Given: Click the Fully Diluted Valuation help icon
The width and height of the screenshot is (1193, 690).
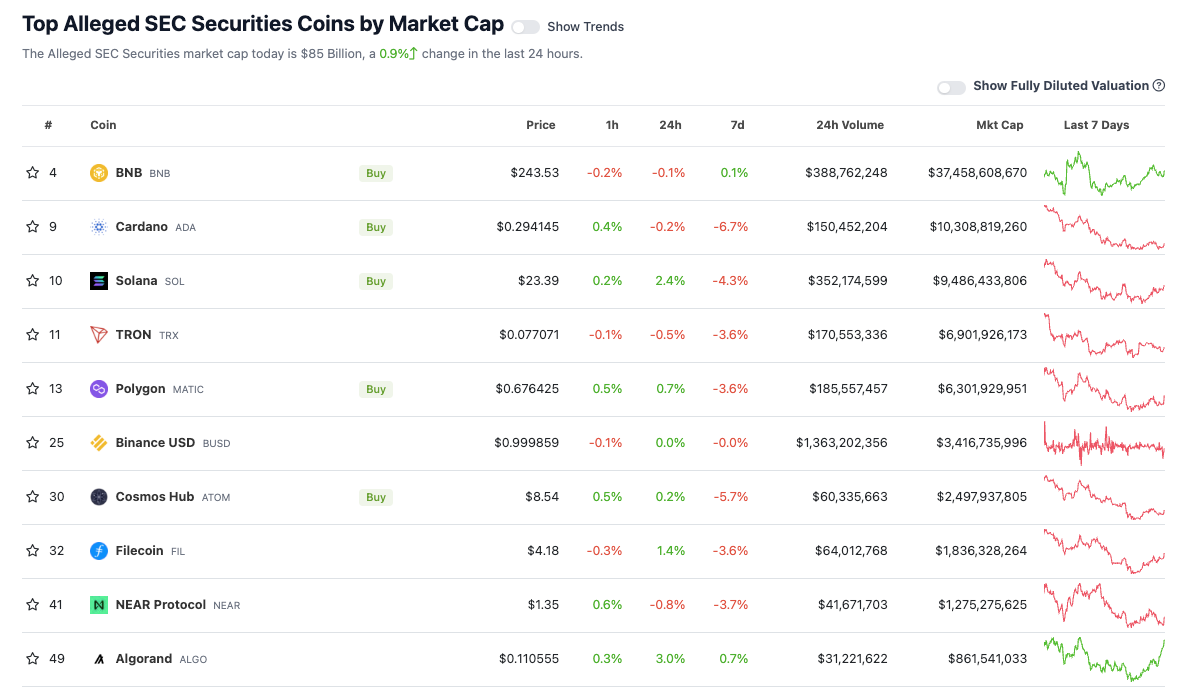Looking at the screenshot, I should (1159, 86).
